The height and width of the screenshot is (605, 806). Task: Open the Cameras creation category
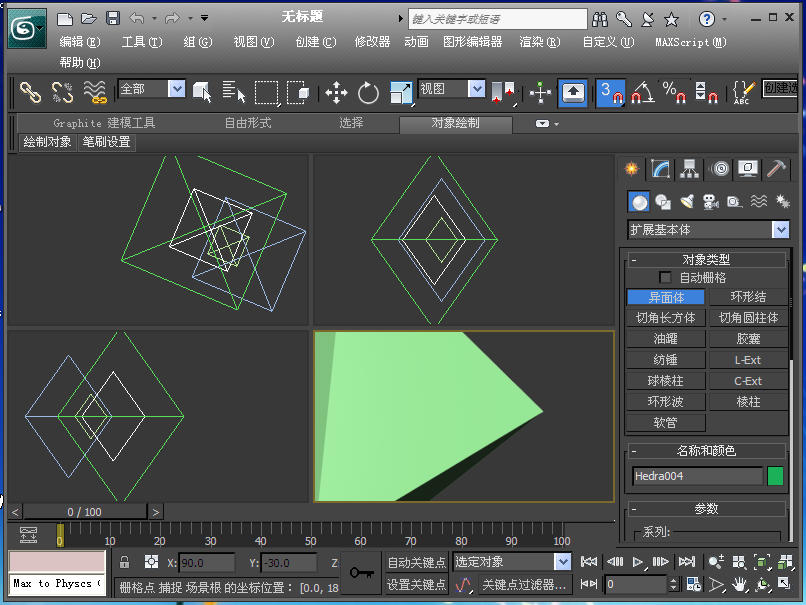click(711, 201)
